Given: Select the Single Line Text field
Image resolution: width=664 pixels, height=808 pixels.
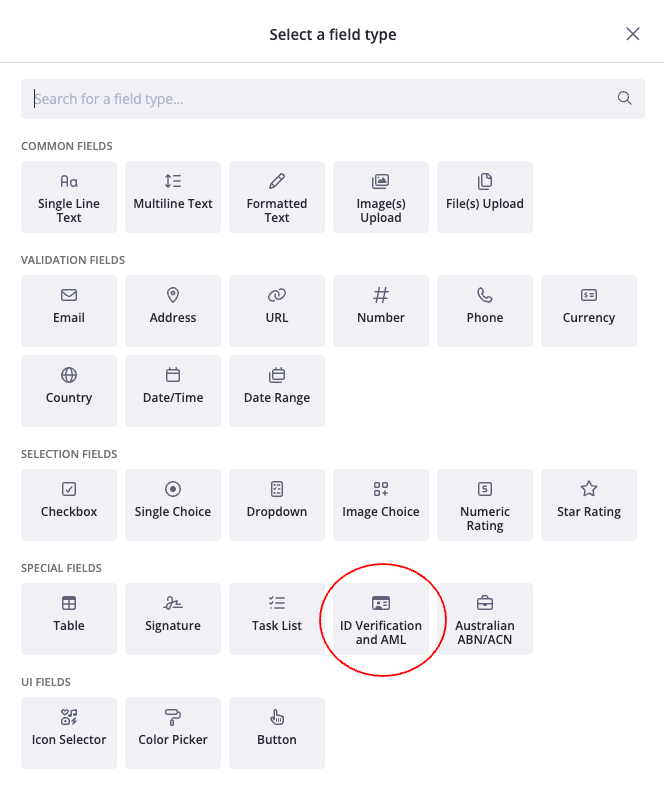Looking at the screenshot, I should [x=69, y=197].
